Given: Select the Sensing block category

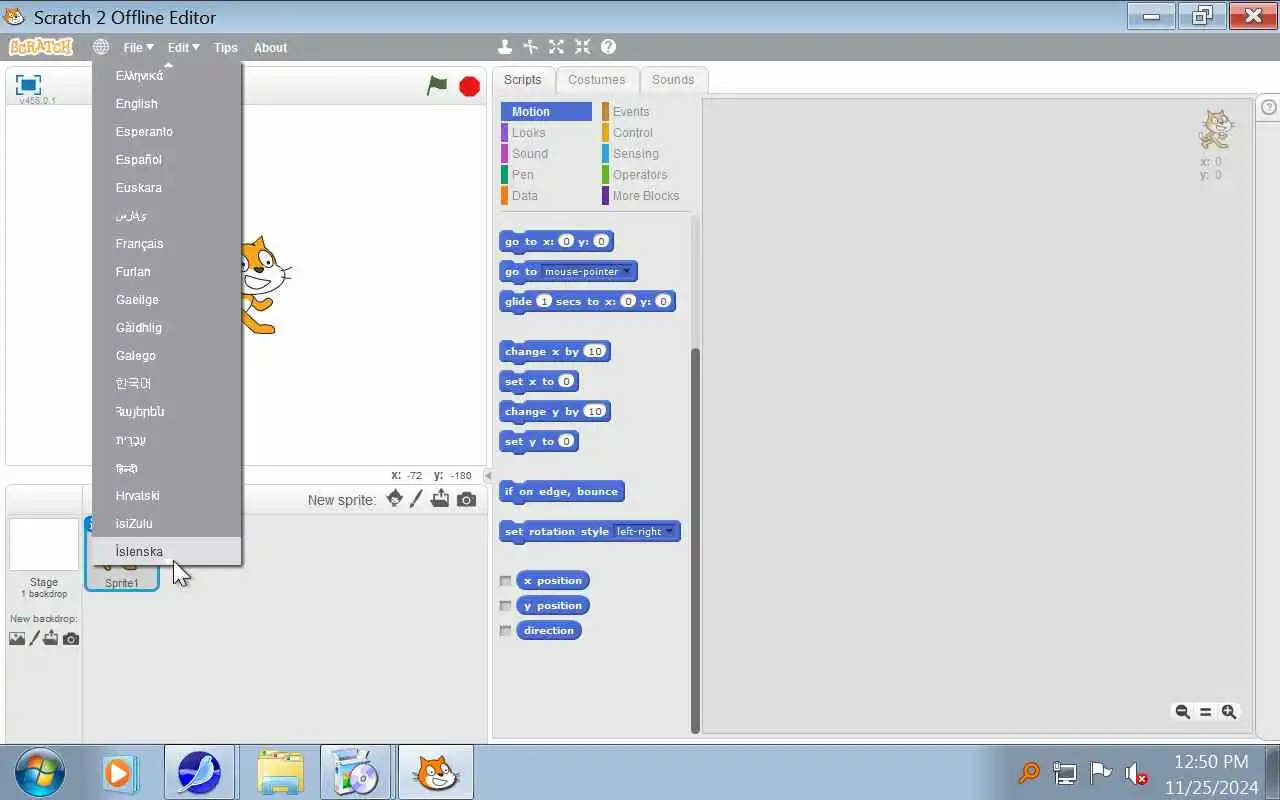Looking at the screenshot, I should click(x=635, y=154).
